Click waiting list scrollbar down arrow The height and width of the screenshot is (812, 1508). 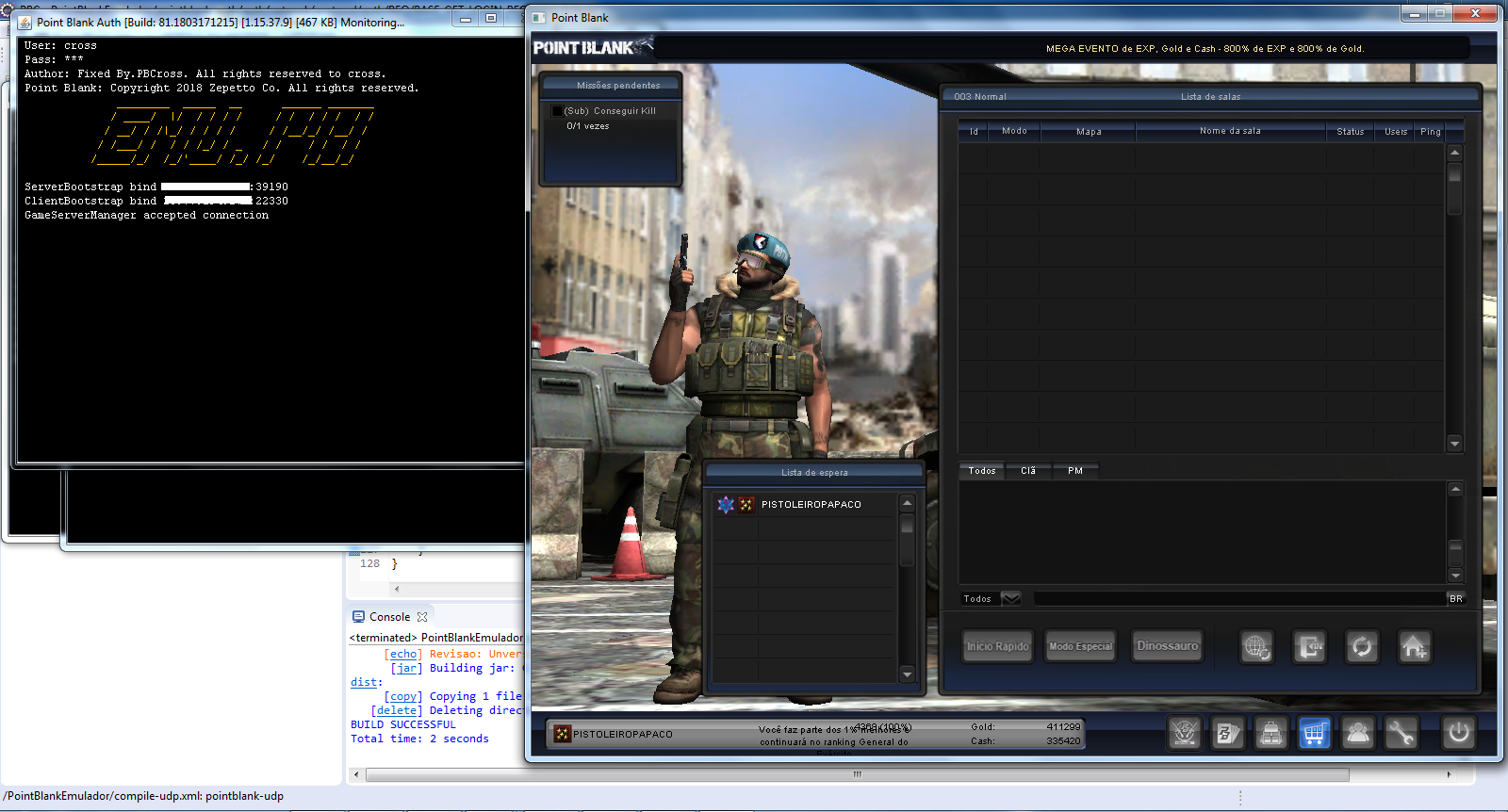click(x=907, y=674)
